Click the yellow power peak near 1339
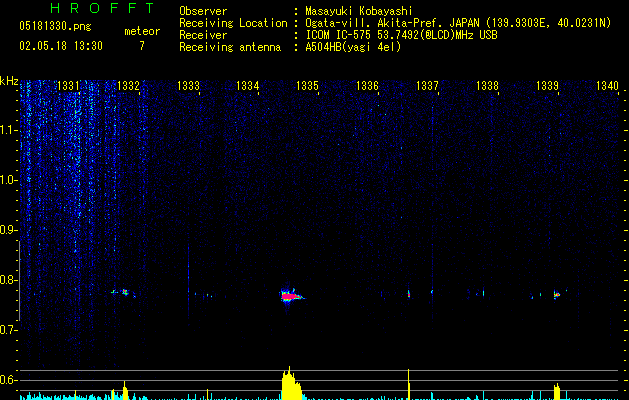Viewport: 629px width, 400px height. pos(557,392)
